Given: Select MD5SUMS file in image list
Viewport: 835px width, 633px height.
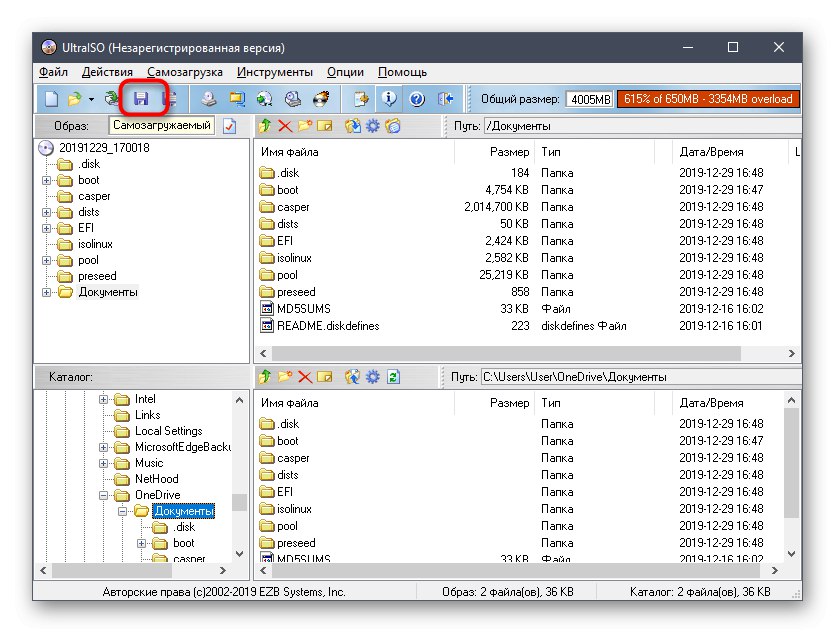Looking at the screenshot, I should tap(304, 309).
